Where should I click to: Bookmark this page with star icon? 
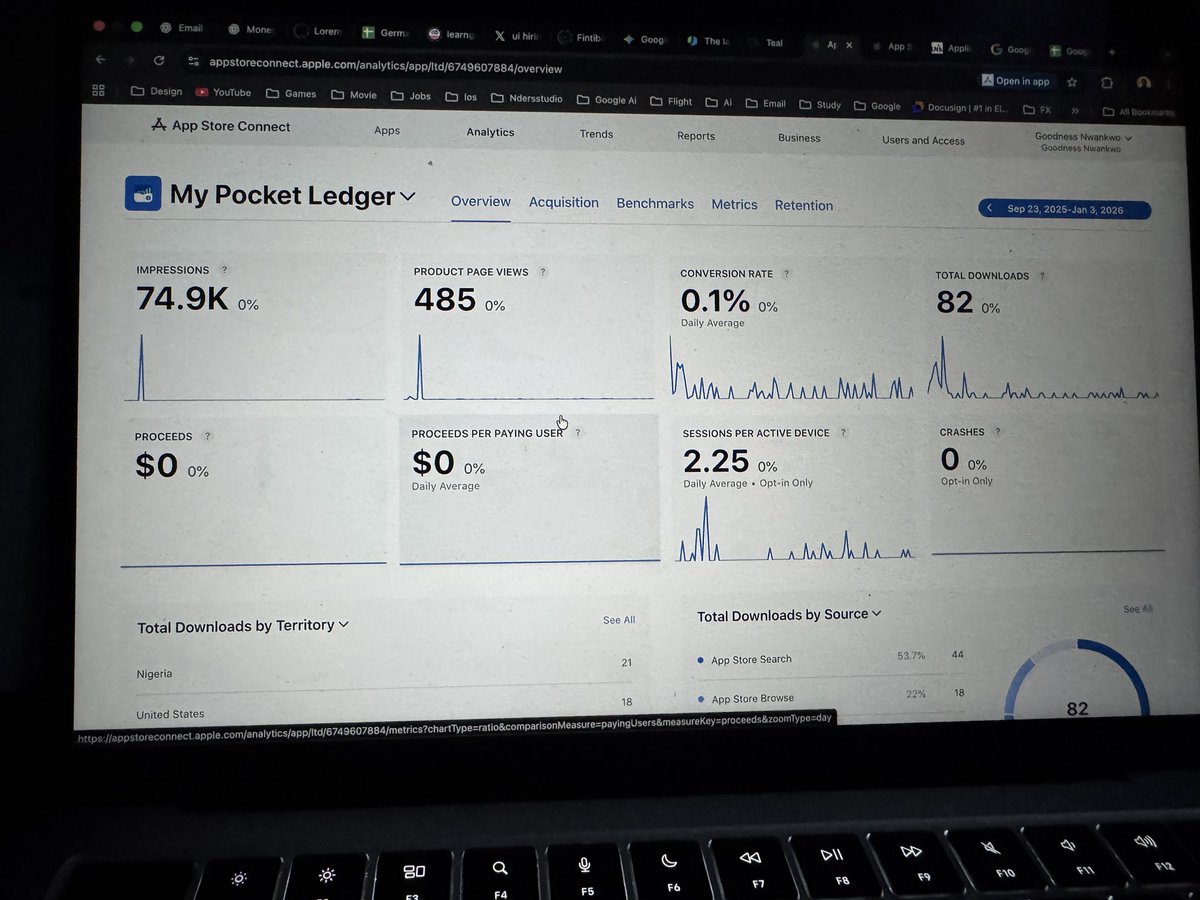click(x=1073, y=82)
